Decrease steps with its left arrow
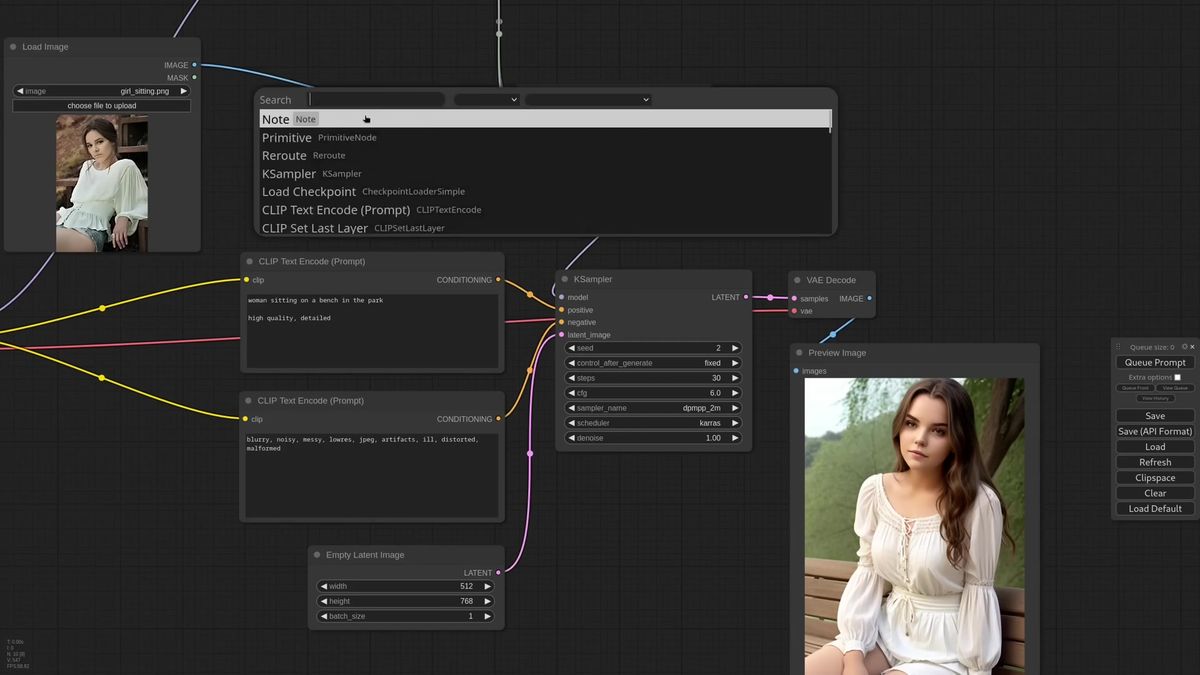The height and width of the screenshot is (675, 1200). click(572, 378)
